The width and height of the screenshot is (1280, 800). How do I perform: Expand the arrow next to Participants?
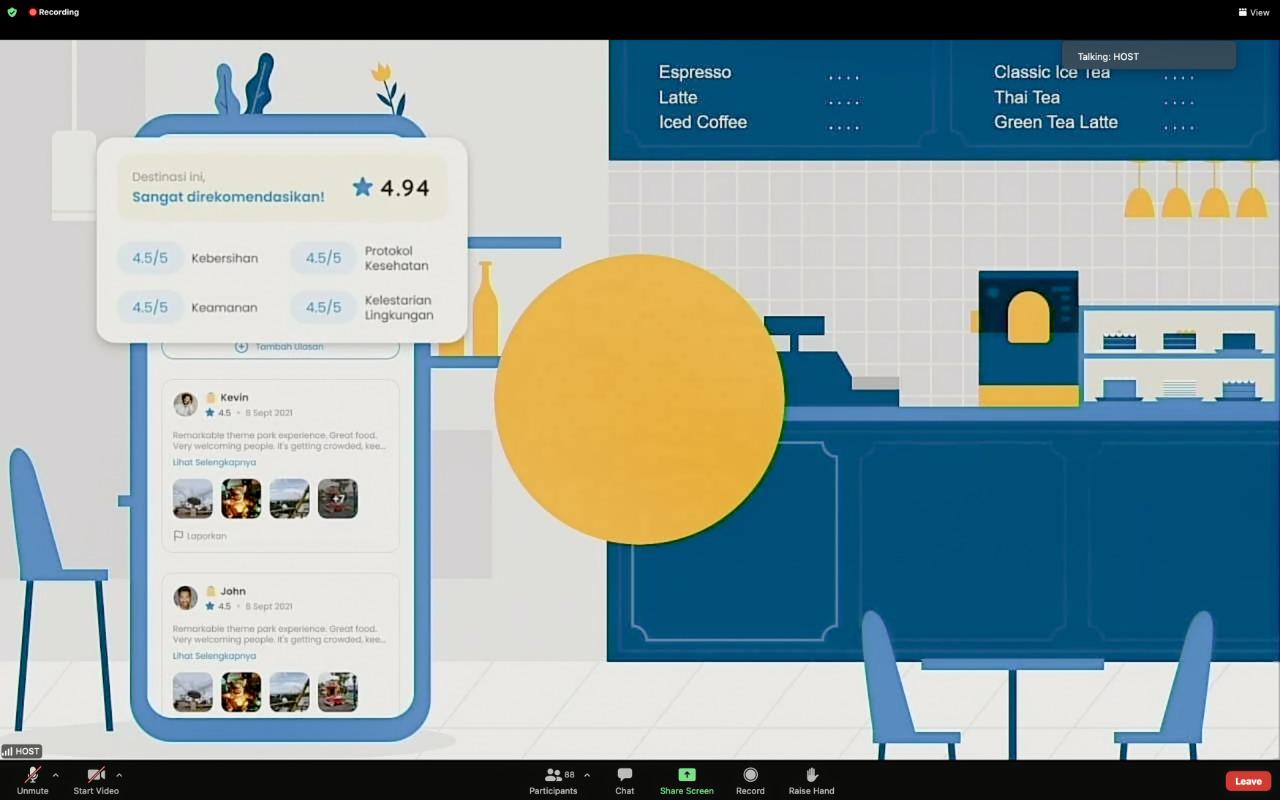tap(586, 775)
